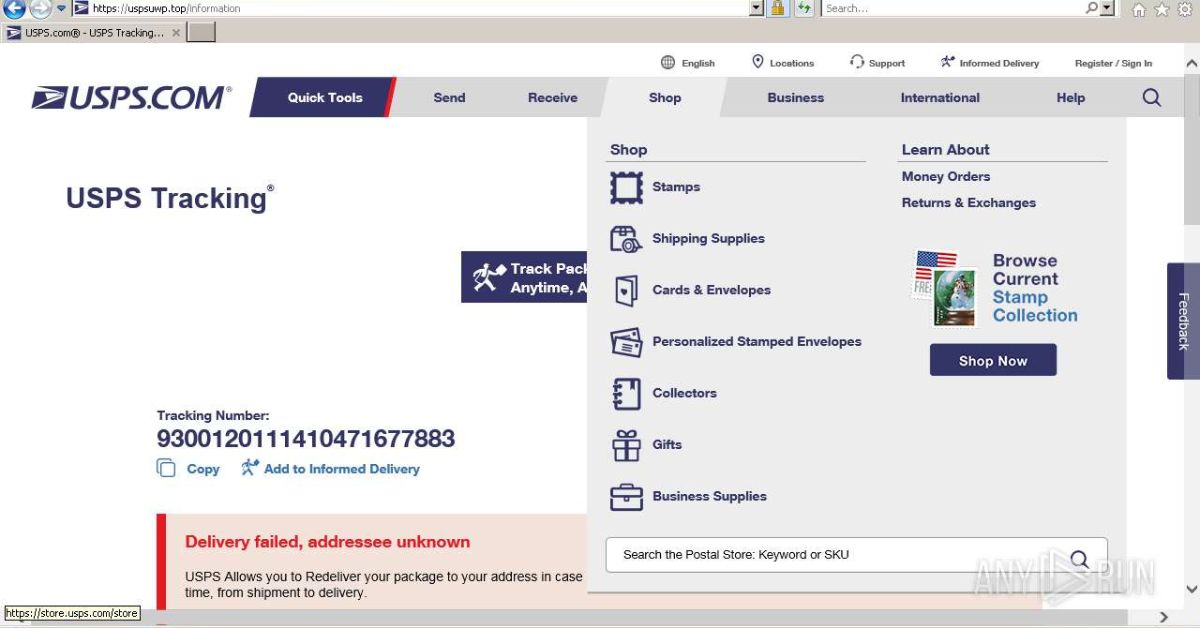The height and width of the screenshot is (628, 1200).
Task: Open the Feedback side tab
Action: click(1183, 321)
